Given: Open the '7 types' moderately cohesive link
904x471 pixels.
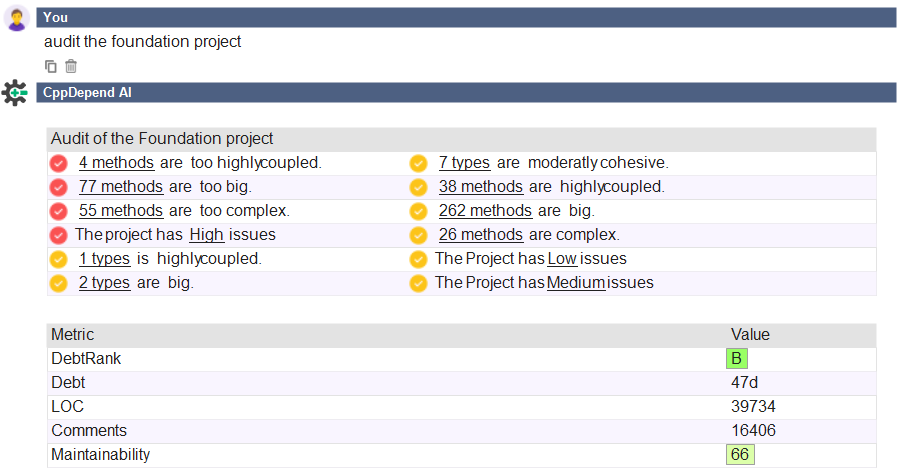Looking at the screenshot, I should coord(465,163).
